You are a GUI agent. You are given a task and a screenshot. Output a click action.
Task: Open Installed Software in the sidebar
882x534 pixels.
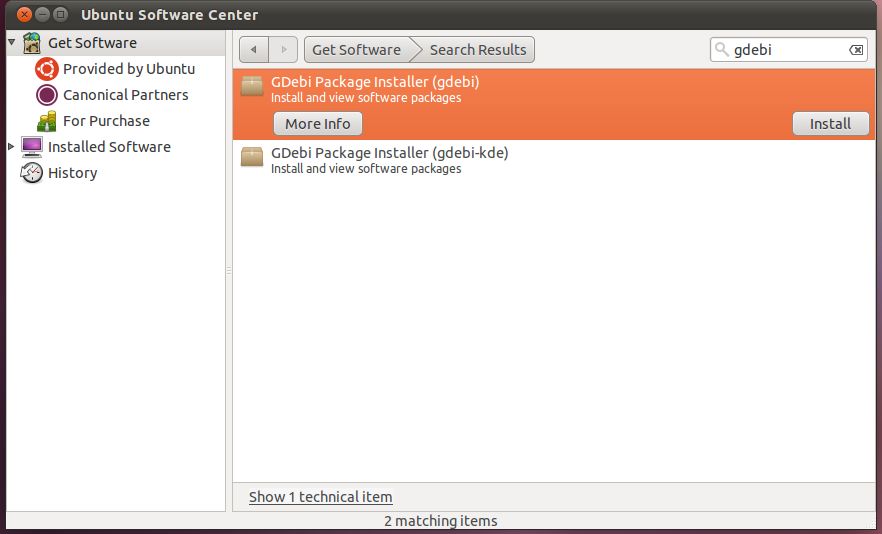(109, 147)
